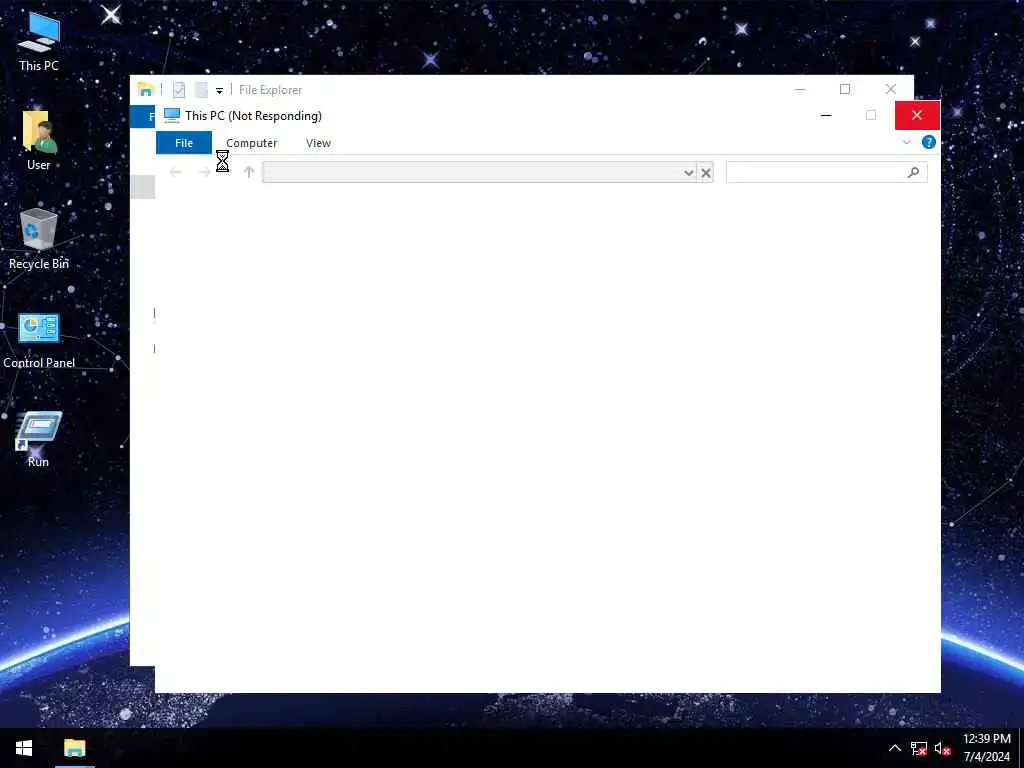
Task: Expand the ribbon with the chevron
Action: click(906, 142)
